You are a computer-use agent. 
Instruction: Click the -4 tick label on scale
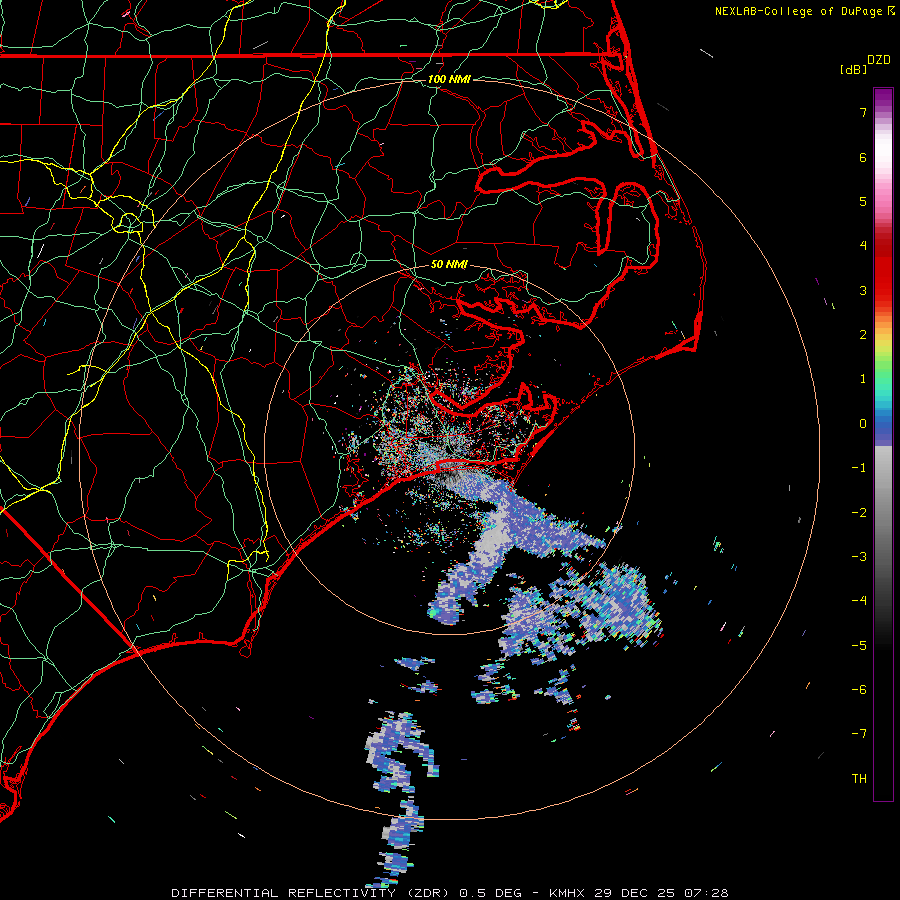(x=859, y=601)
